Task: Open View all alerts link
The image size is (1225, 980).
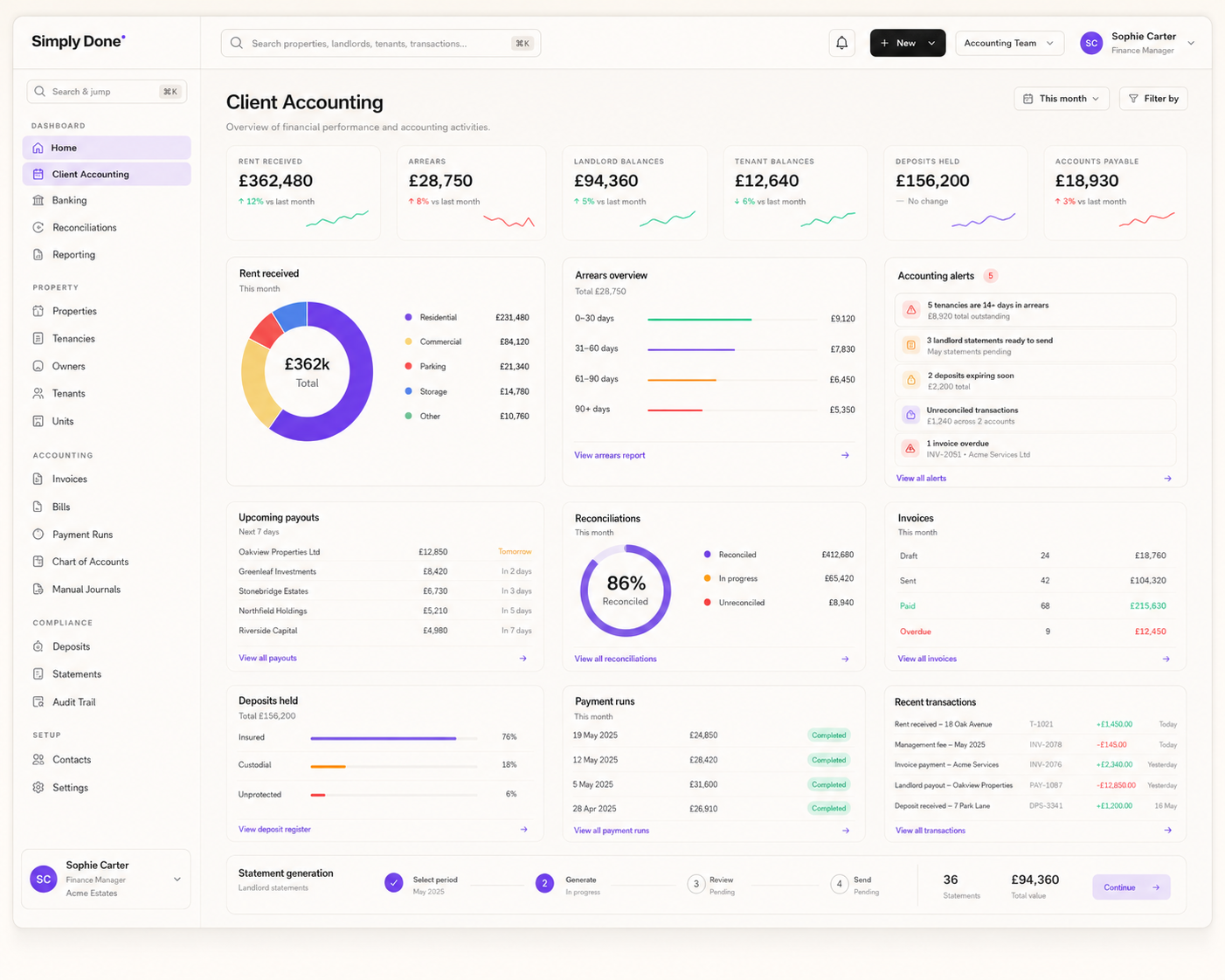Action: (x=921, y=478)
